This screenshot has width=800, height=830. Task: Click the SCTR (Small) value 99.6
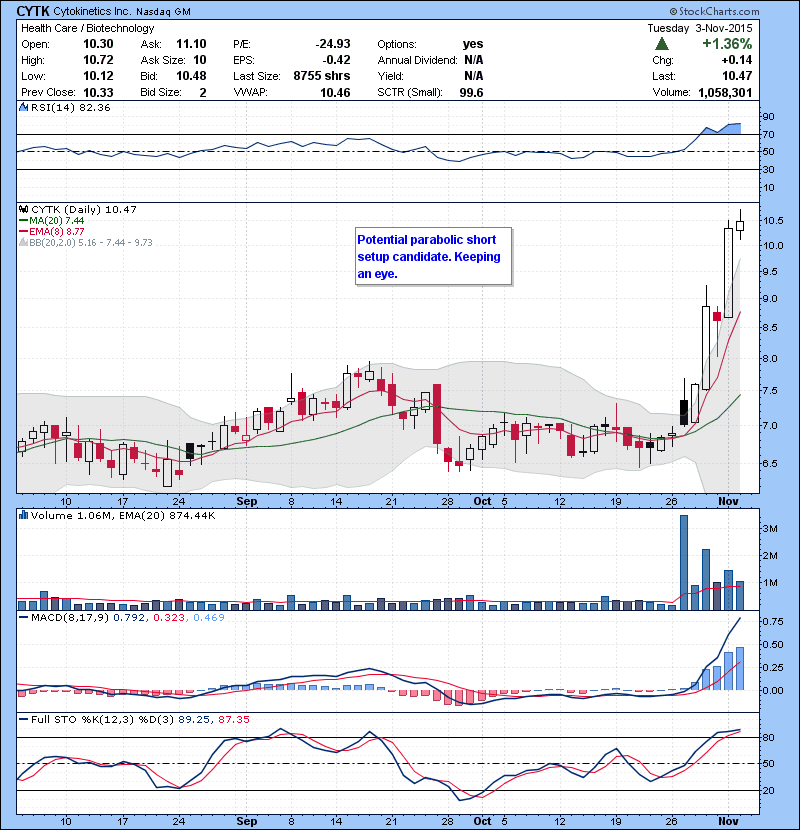[x=471, y=93]
